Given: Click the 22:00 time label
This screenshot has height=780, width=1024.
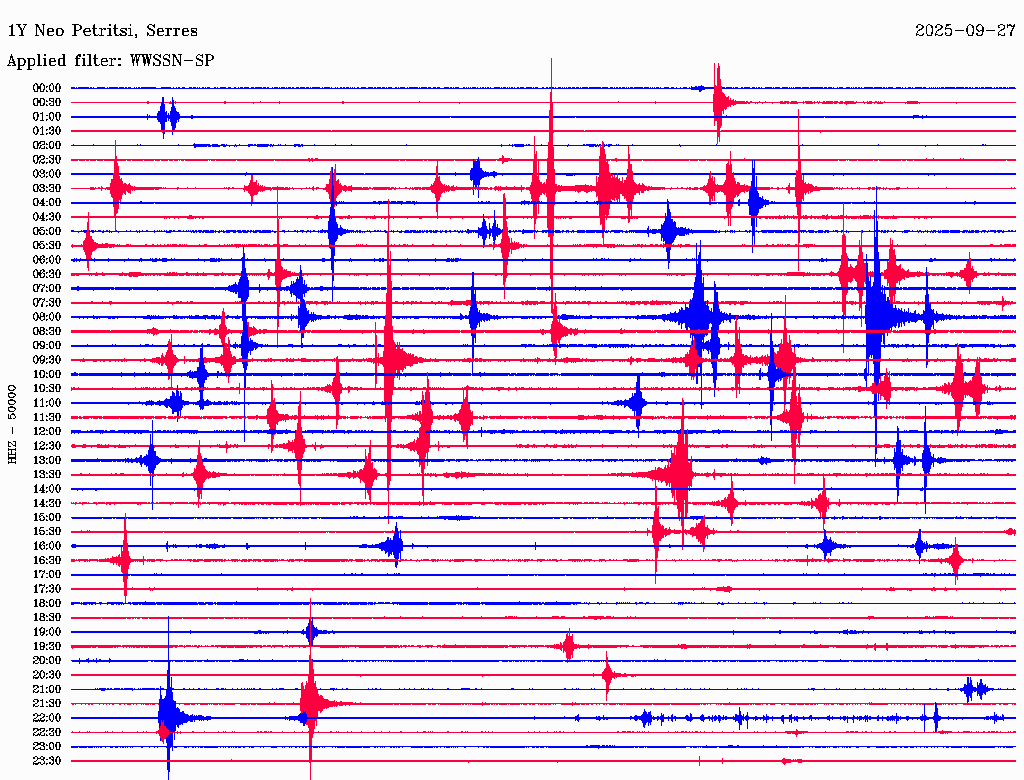Looking at the screenshot, I should [47, 718].
